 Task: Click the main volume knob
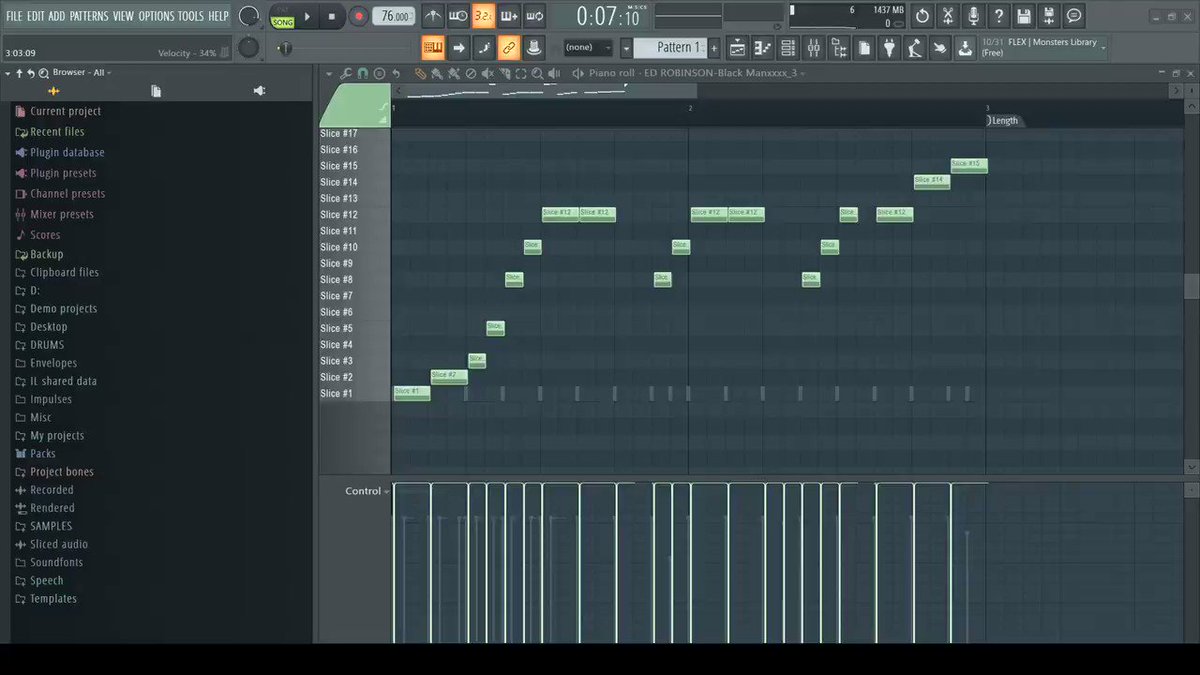click(249, 16)
